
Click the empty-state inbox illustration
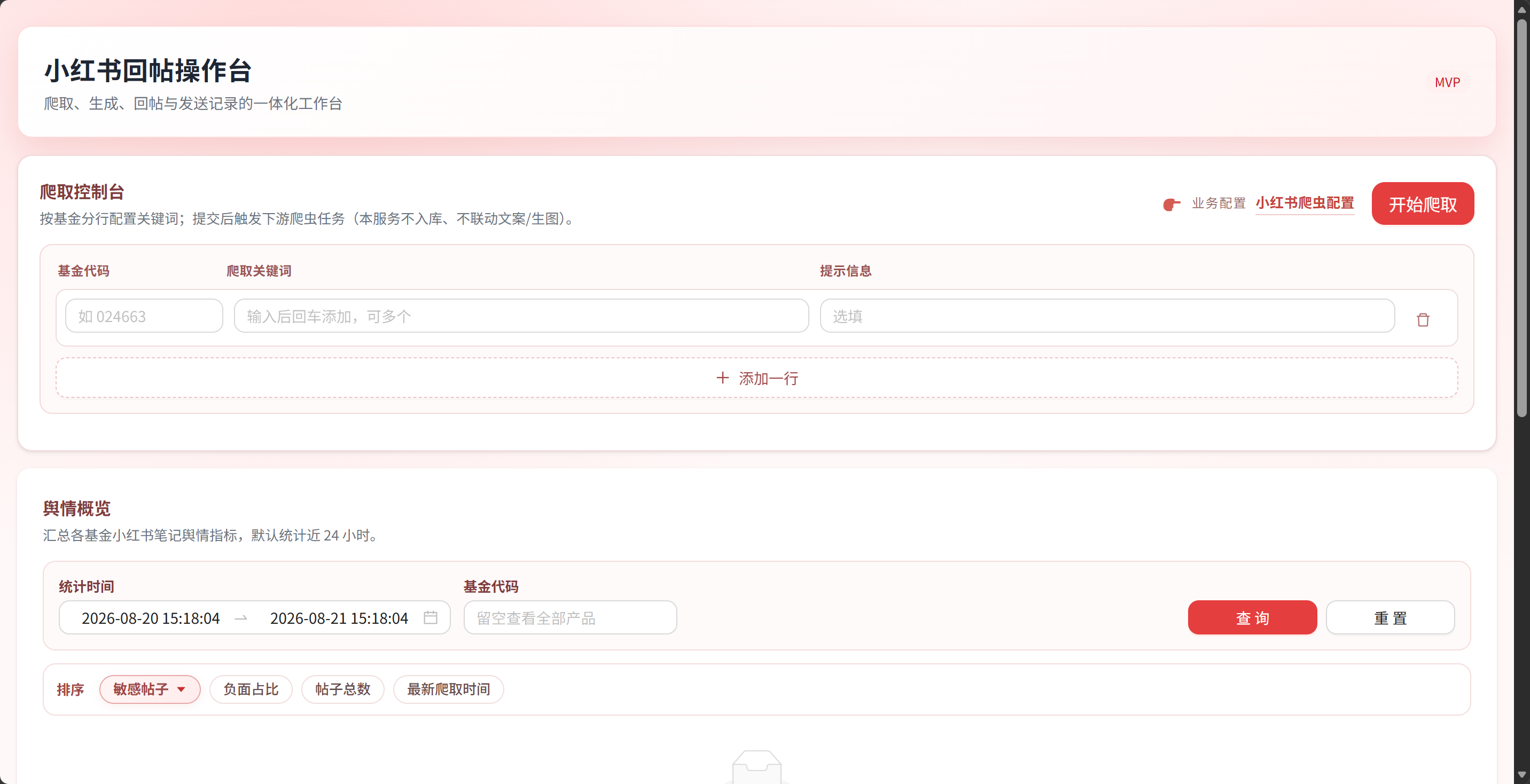tap(756, 766)
